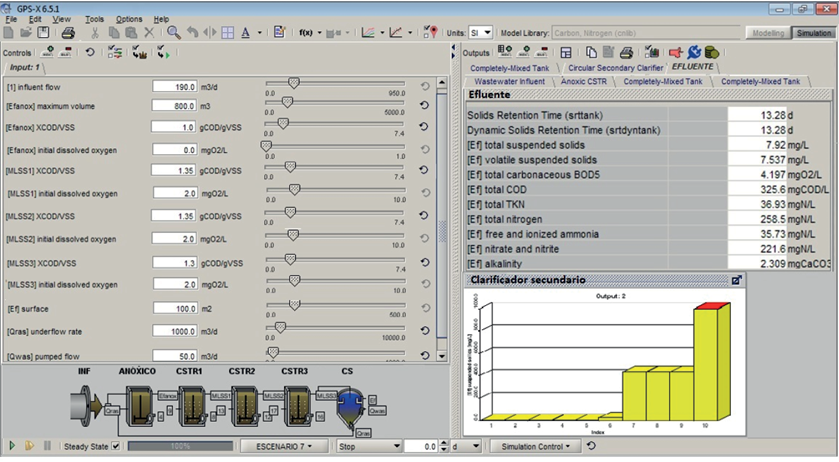Viewport: 839px width, 462px height.
Task: Open the Units dropdown
Action: 481,33
